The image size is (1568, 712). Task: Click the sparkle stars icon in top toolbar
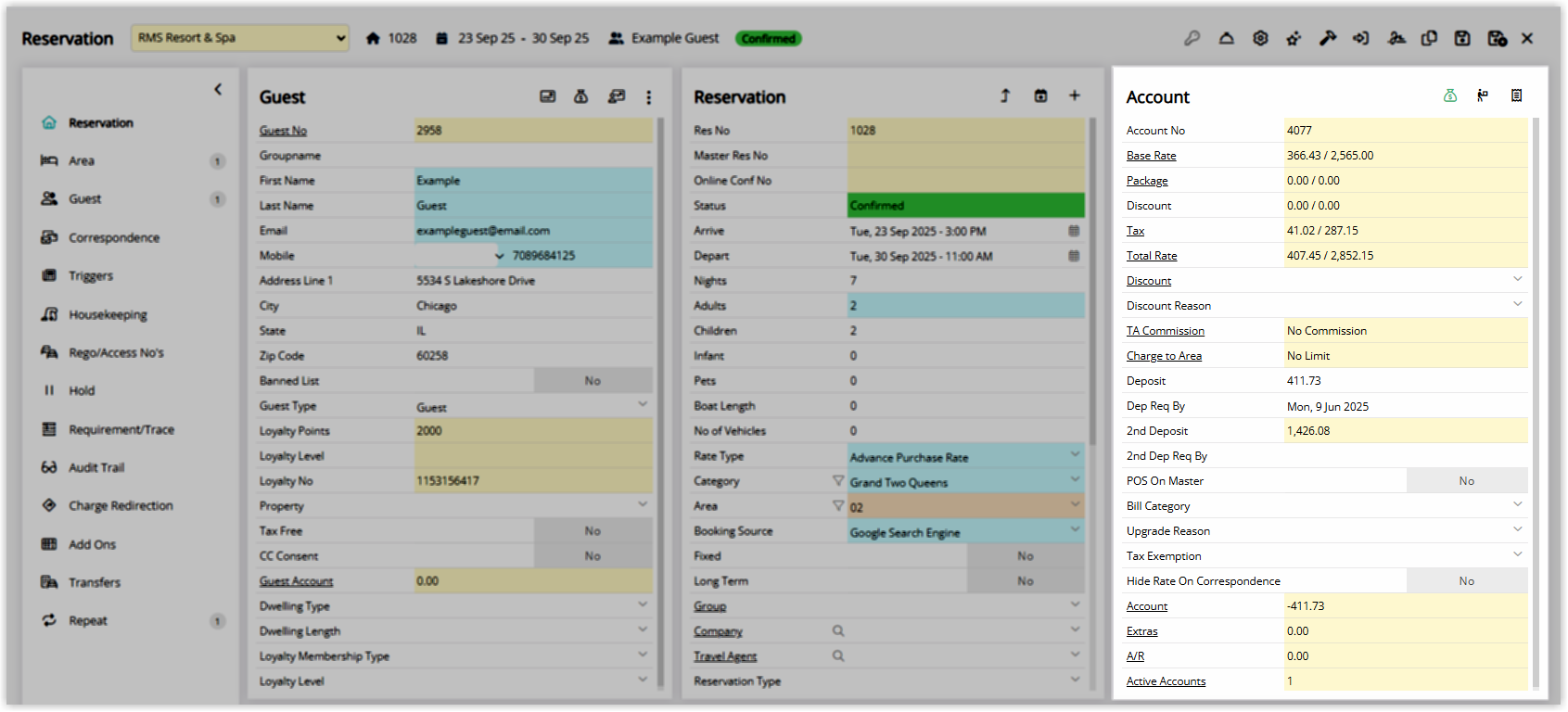[1294, 38]
